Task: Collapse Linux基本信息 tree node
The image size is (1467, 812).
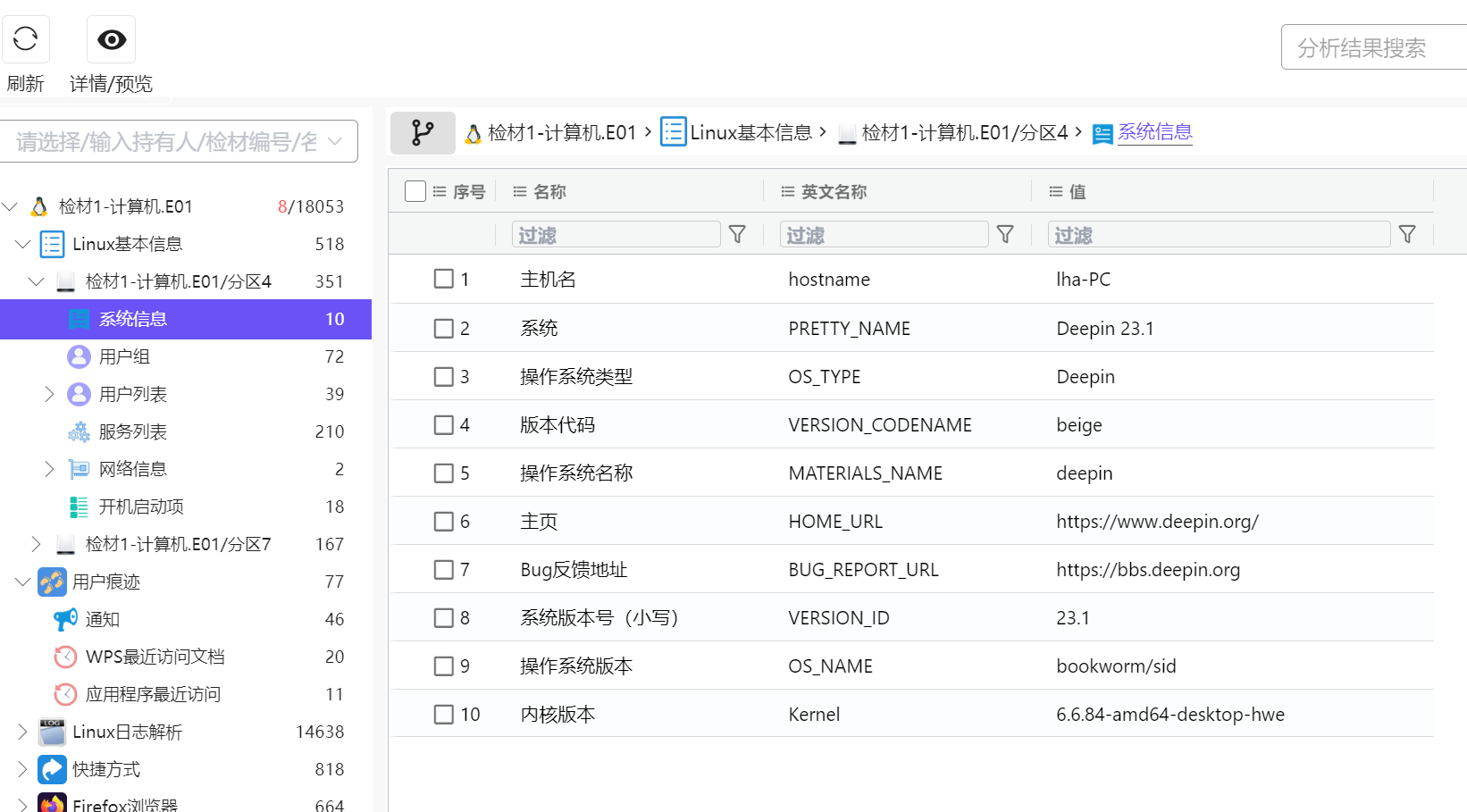Action: (23, 244)
